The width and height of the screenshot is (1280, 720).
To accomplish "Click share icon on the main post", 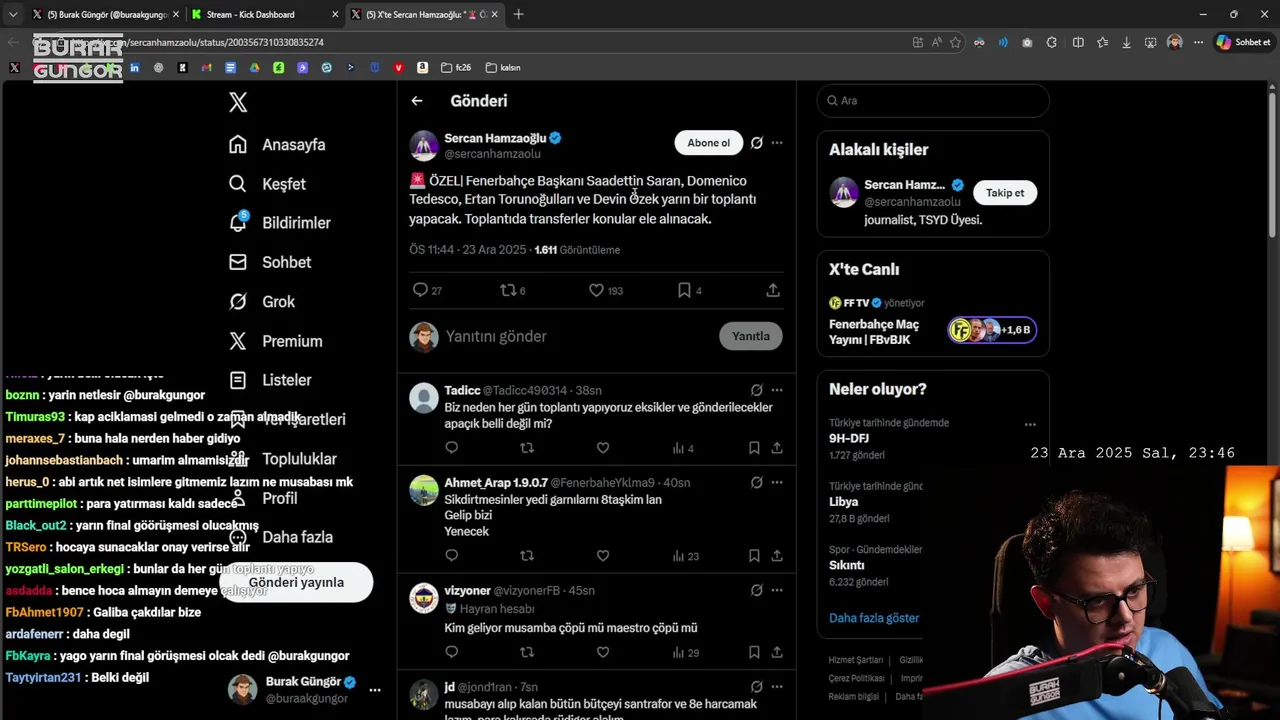I will pyautogui.click(x=773, y=290).
